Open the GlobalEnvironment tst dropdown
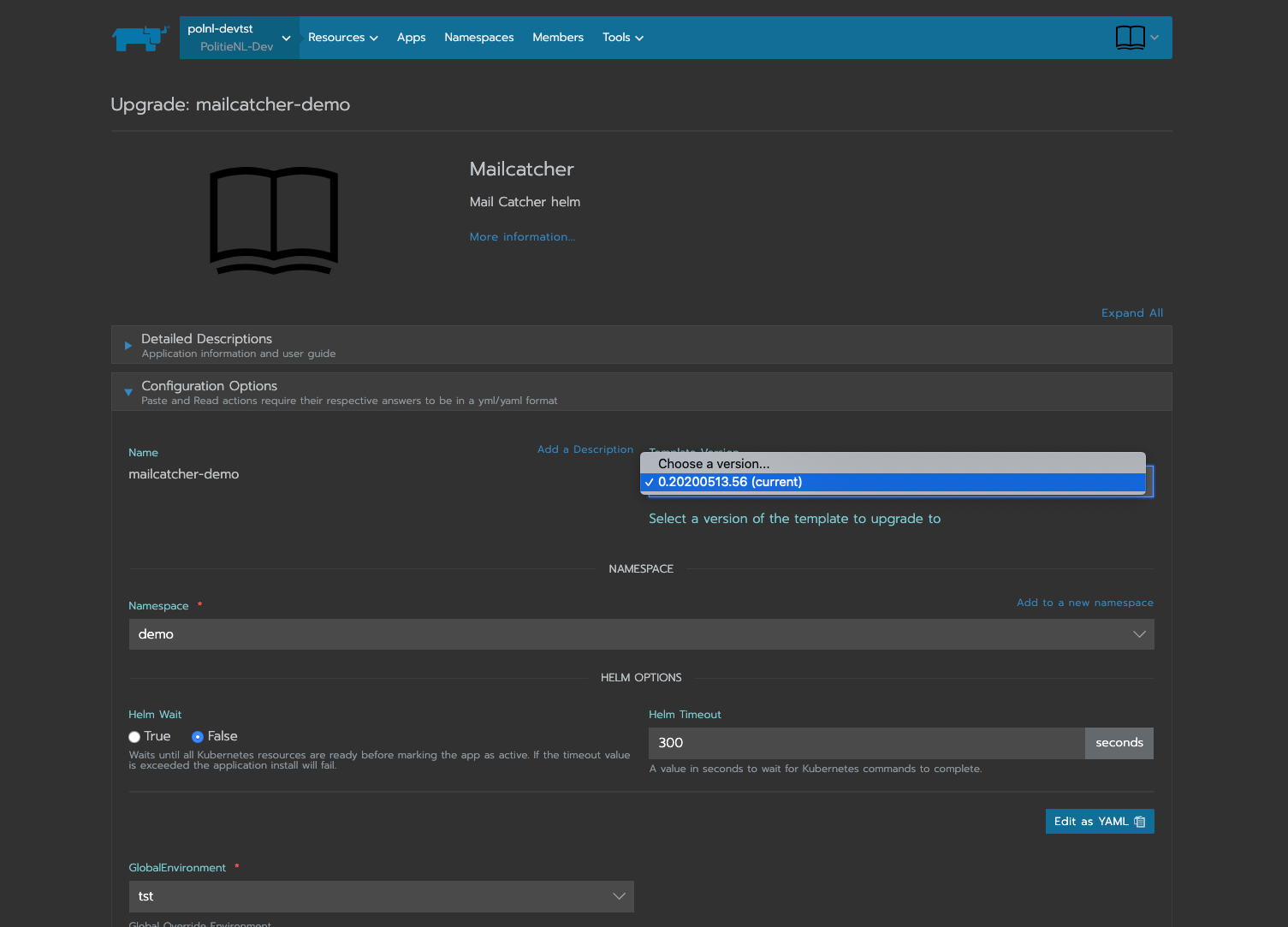 pyautogui.click(x=381, y=896)
